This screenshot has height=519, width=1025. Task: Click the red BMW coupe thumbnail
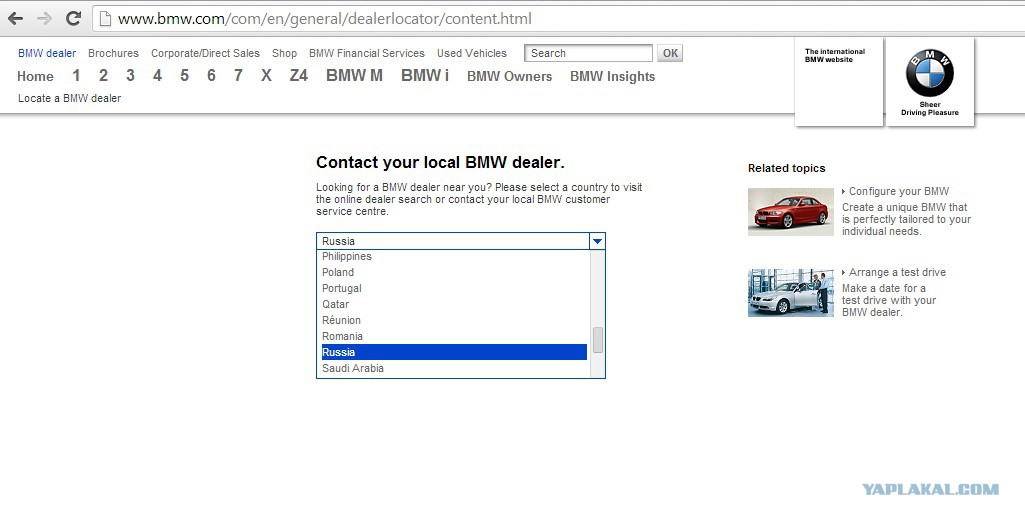(791, 212)
